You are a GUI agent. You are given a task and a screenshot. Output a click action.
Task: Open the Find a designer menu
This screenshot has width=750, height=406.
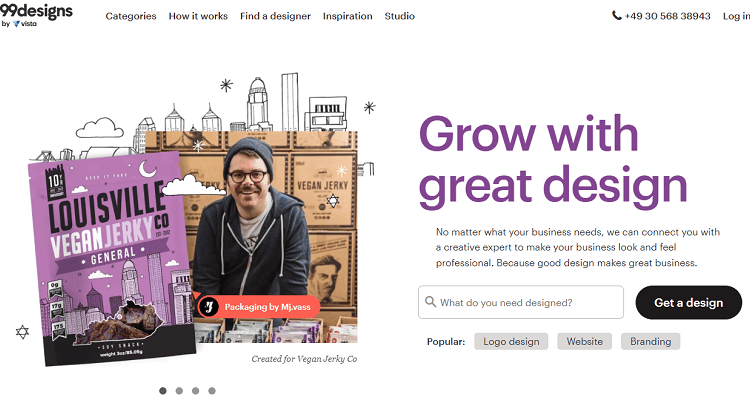[x=275, y=16]
